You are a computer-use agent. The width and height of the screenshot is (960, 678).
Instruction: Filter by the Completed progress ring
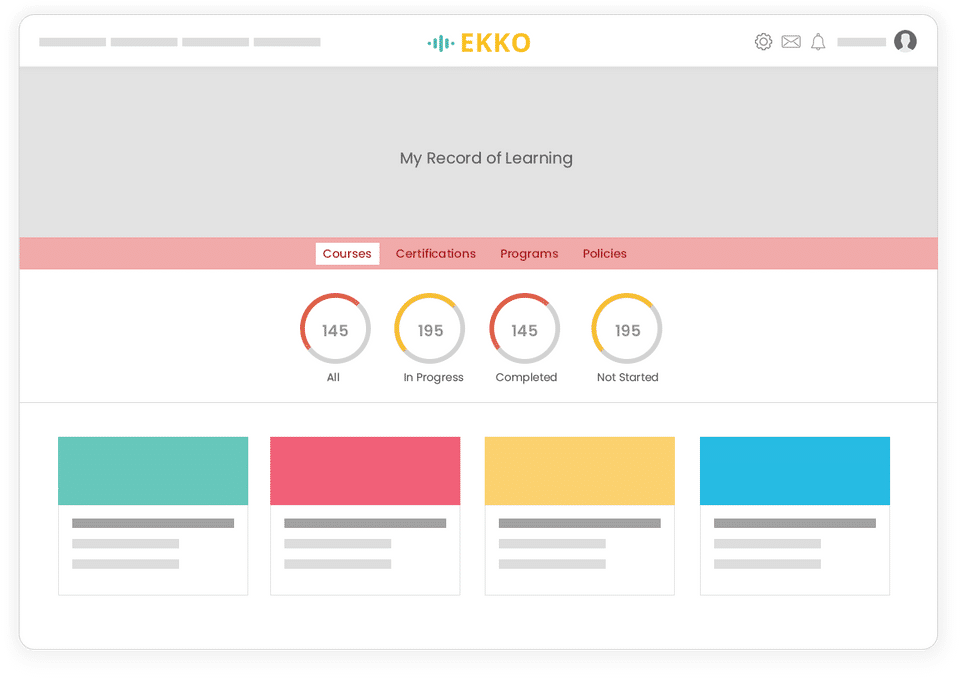pos(524,329)
